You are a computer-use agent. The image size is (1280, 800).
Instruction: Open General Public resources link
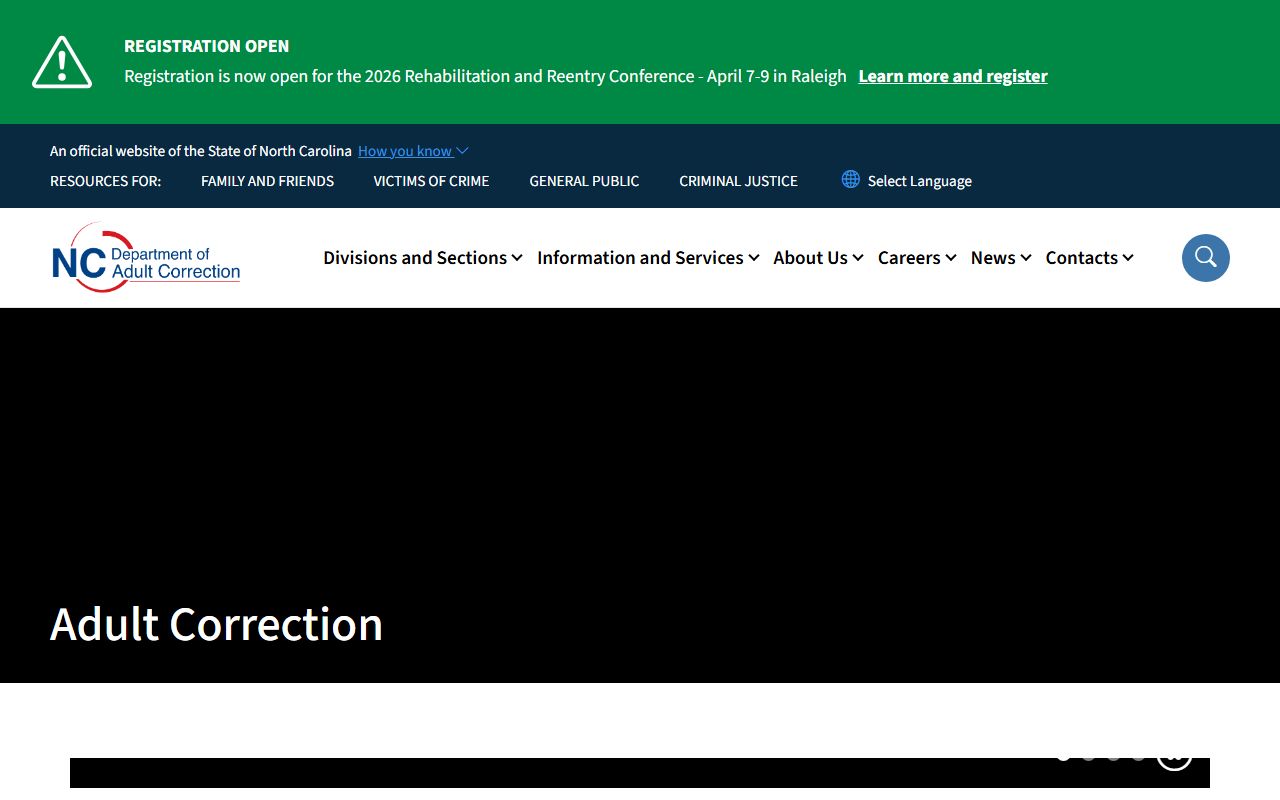click(x=584, y=181)
